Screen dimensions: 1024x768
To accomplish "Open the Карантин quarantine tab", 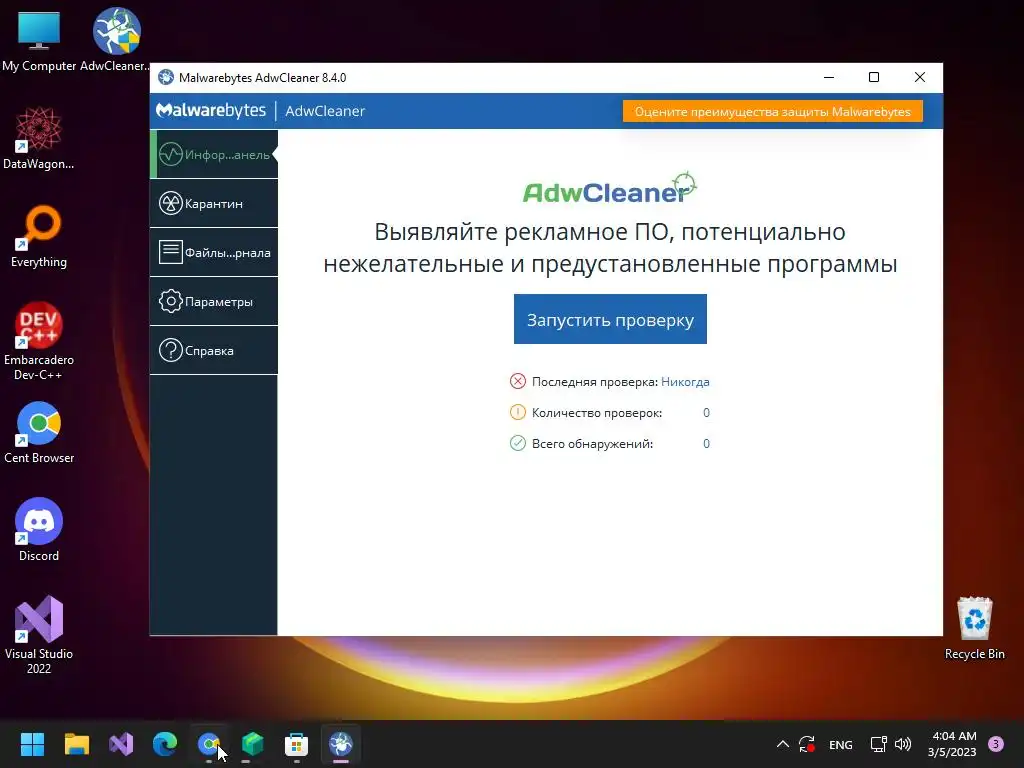I will pos(214,203).
